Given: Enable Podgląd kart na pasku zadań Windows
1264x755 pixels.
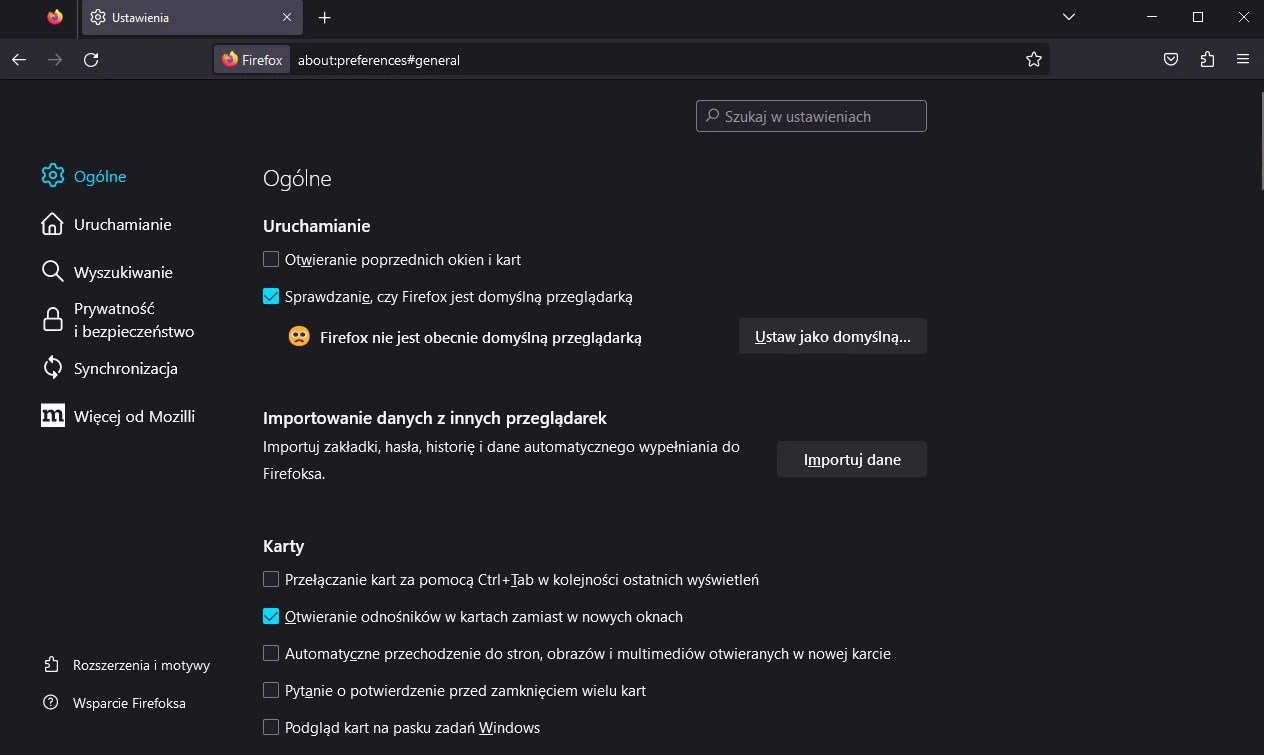Looking at the screenshot, I should pos(270,727).
